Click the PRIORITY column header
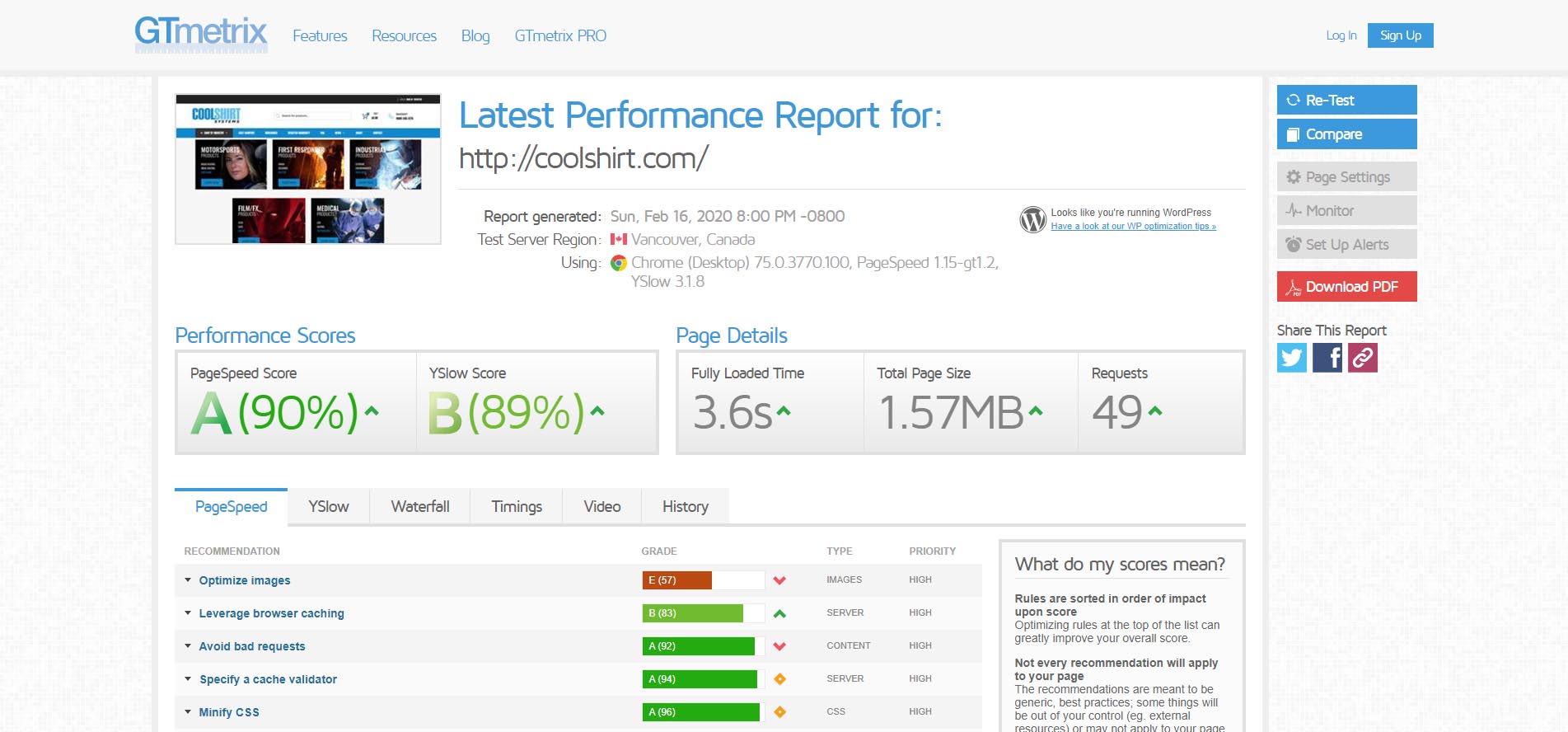Viewport: 1568px width, 732px height. [x=933, y=551]
